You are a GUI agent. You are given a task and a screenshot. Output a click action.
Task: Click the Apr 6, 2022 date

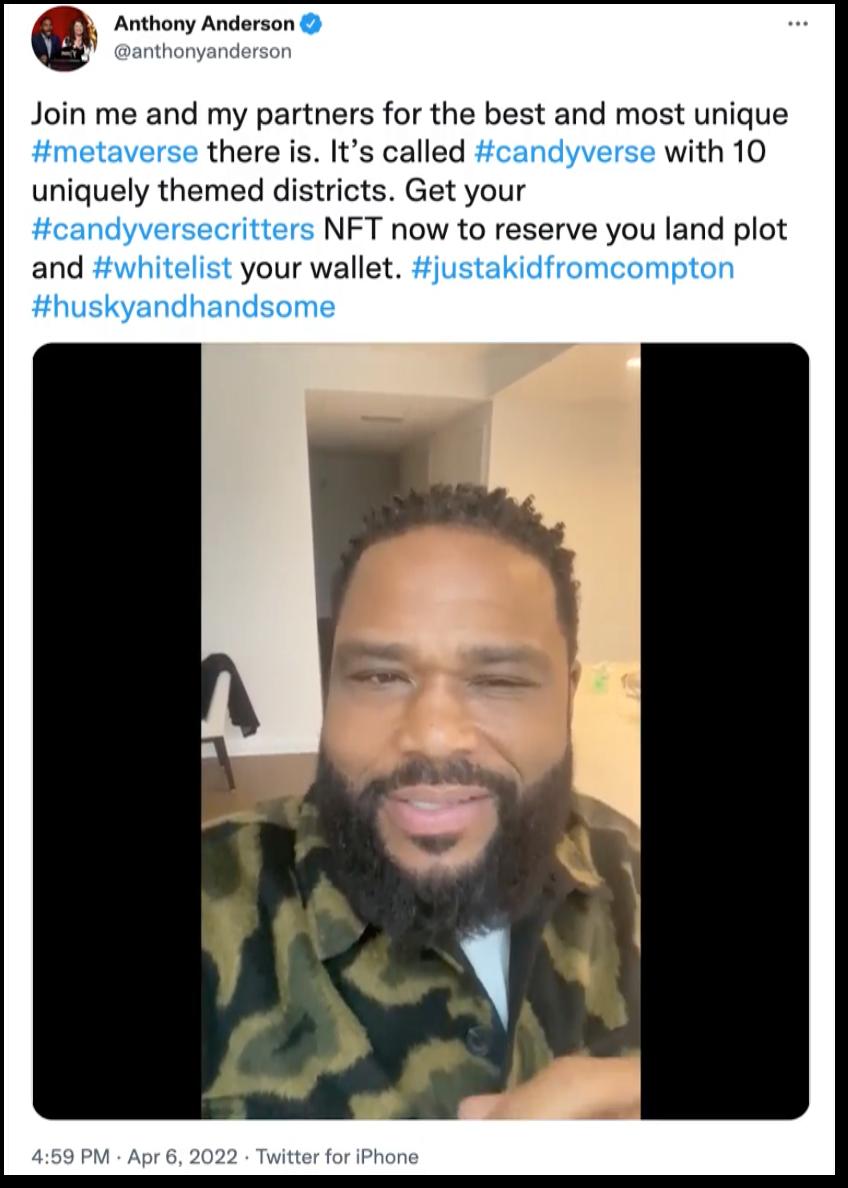183,1156
